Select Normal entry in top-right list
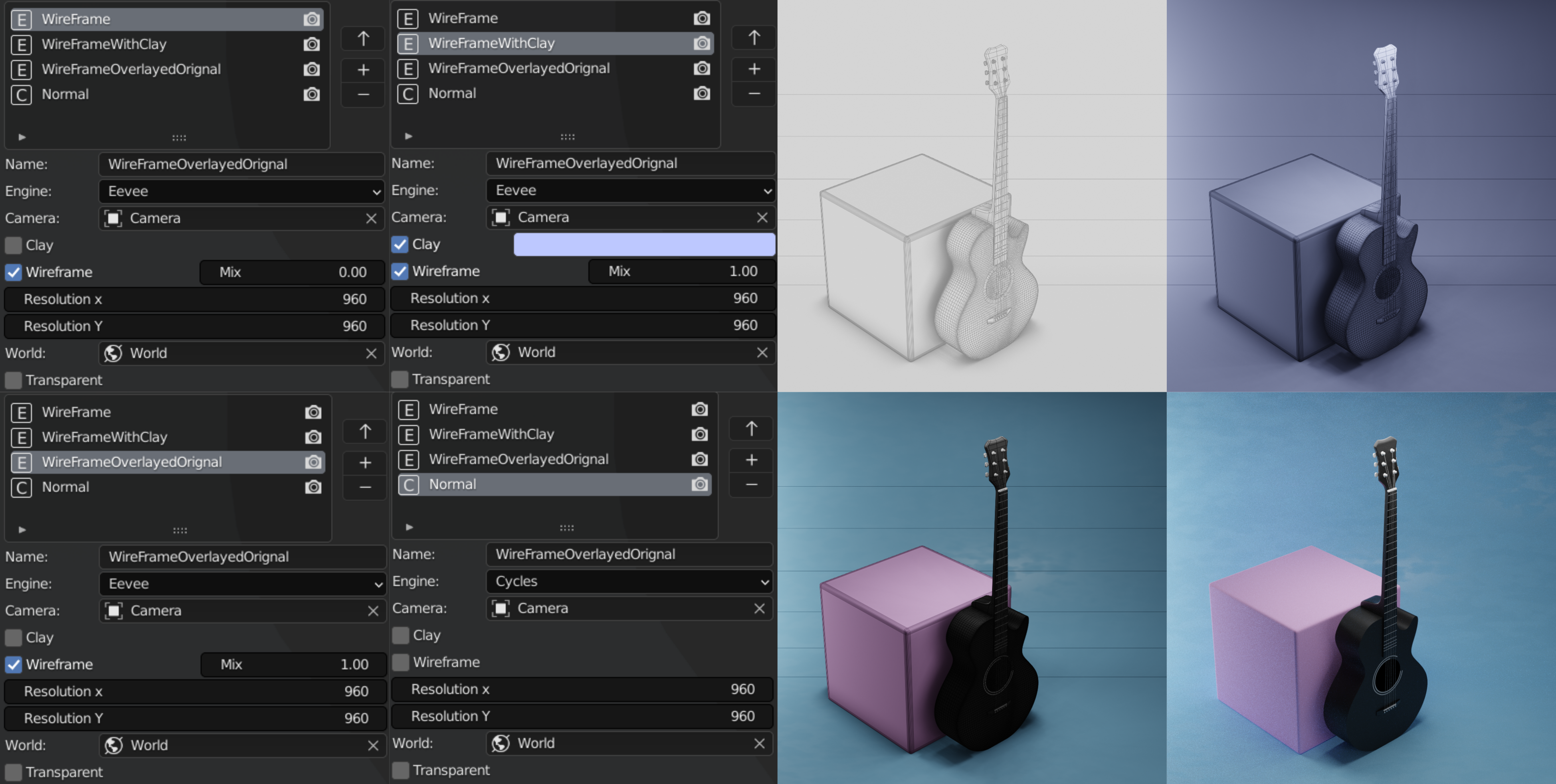The image size is (1556, 784). pos(555,93)
